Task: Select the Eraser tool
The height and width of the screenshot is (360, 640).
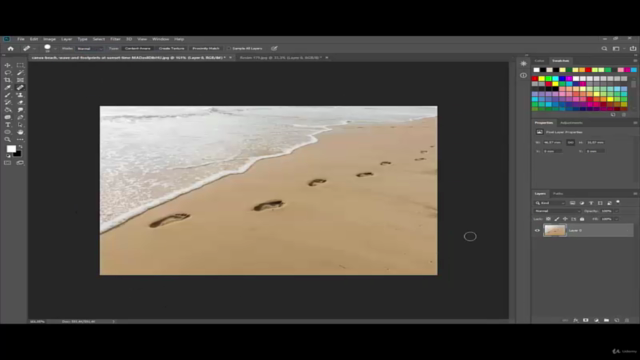Action: tap(20, 102)
